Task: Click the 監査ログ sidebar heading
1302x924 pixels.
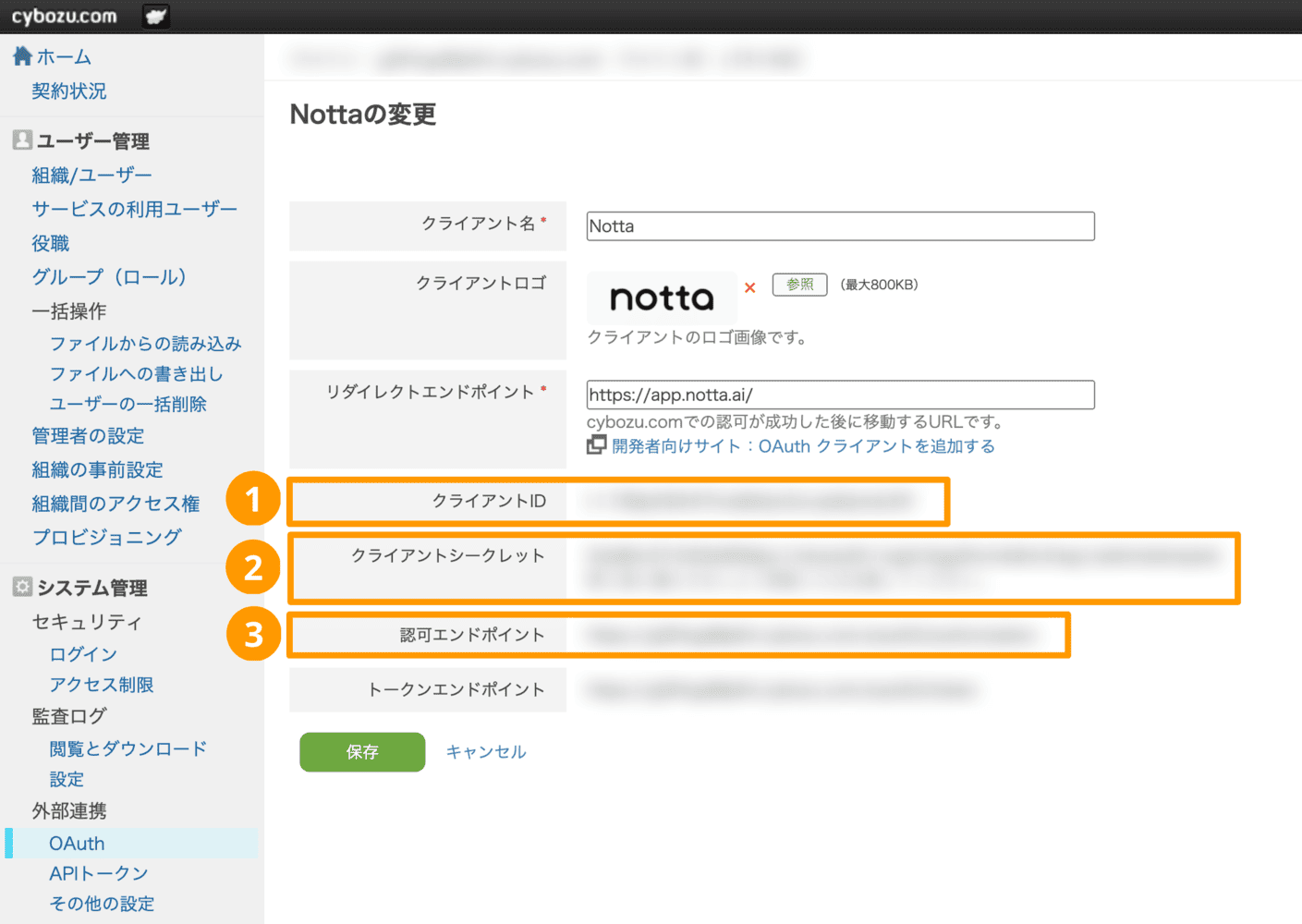Action: [x=69, y=716]
